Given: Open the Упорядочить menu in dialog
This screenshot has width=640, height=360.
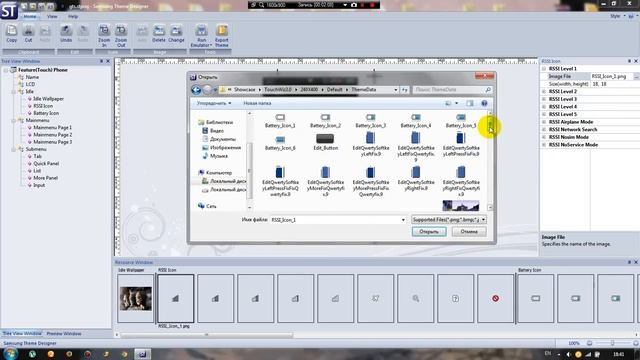Looking at the screenshot, I should [214, 103].
